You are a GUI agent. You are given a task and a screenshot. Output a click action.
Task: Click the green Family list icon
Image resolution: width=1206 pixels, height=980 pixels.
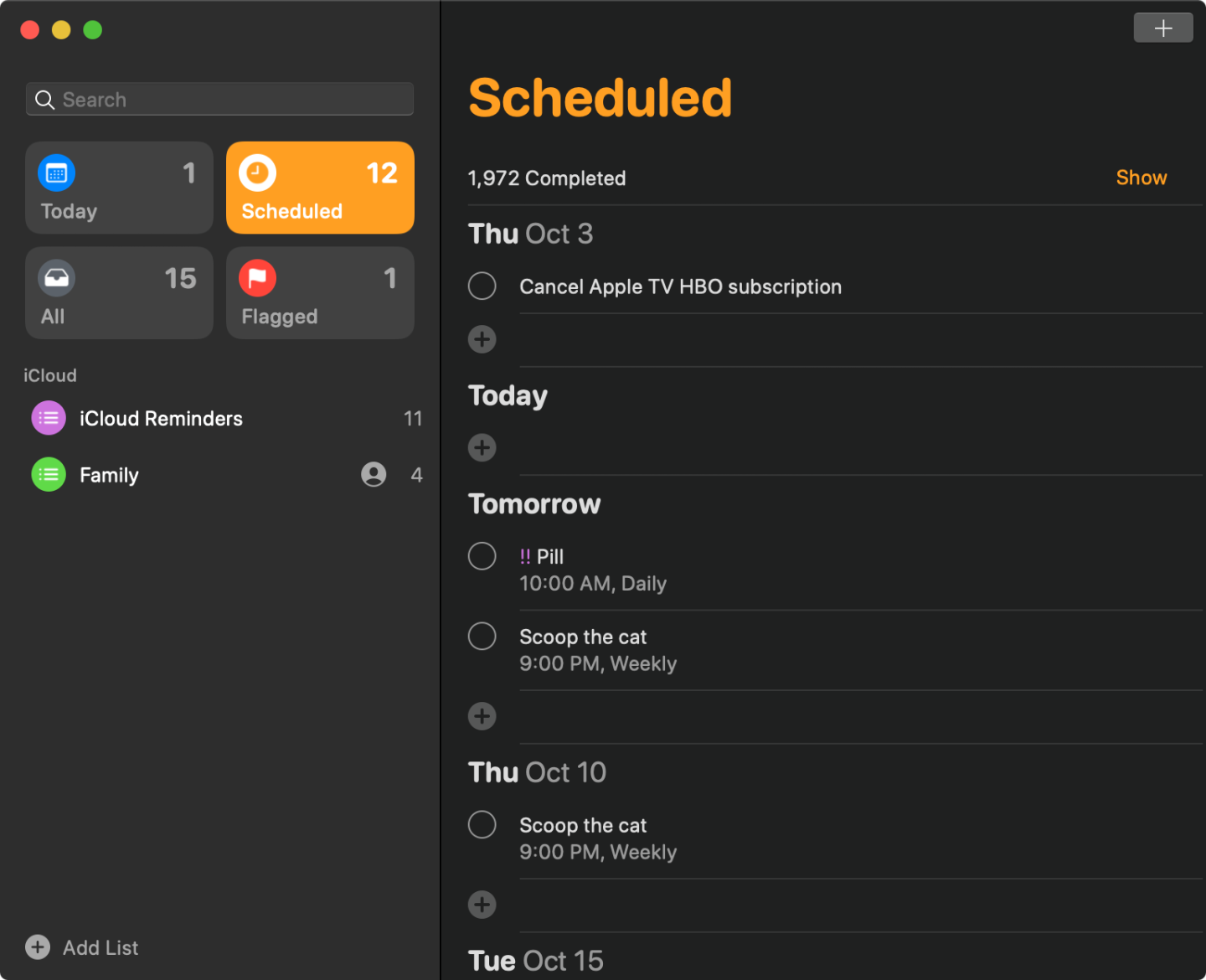tap(49, 475)
